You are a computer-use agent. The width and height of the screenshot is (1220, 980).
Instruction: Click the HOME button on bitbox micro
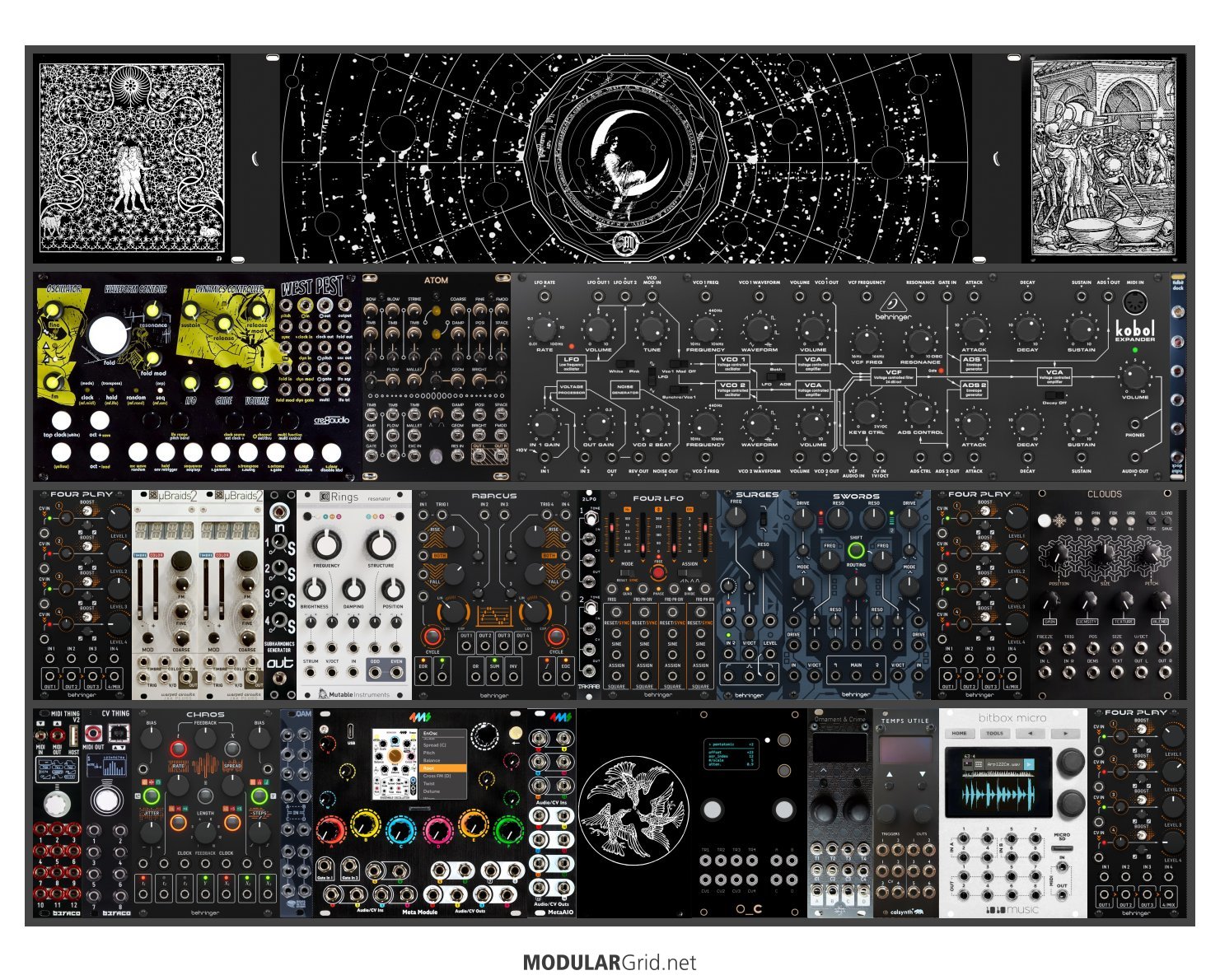pyautogui.click(x=960, y=733)
